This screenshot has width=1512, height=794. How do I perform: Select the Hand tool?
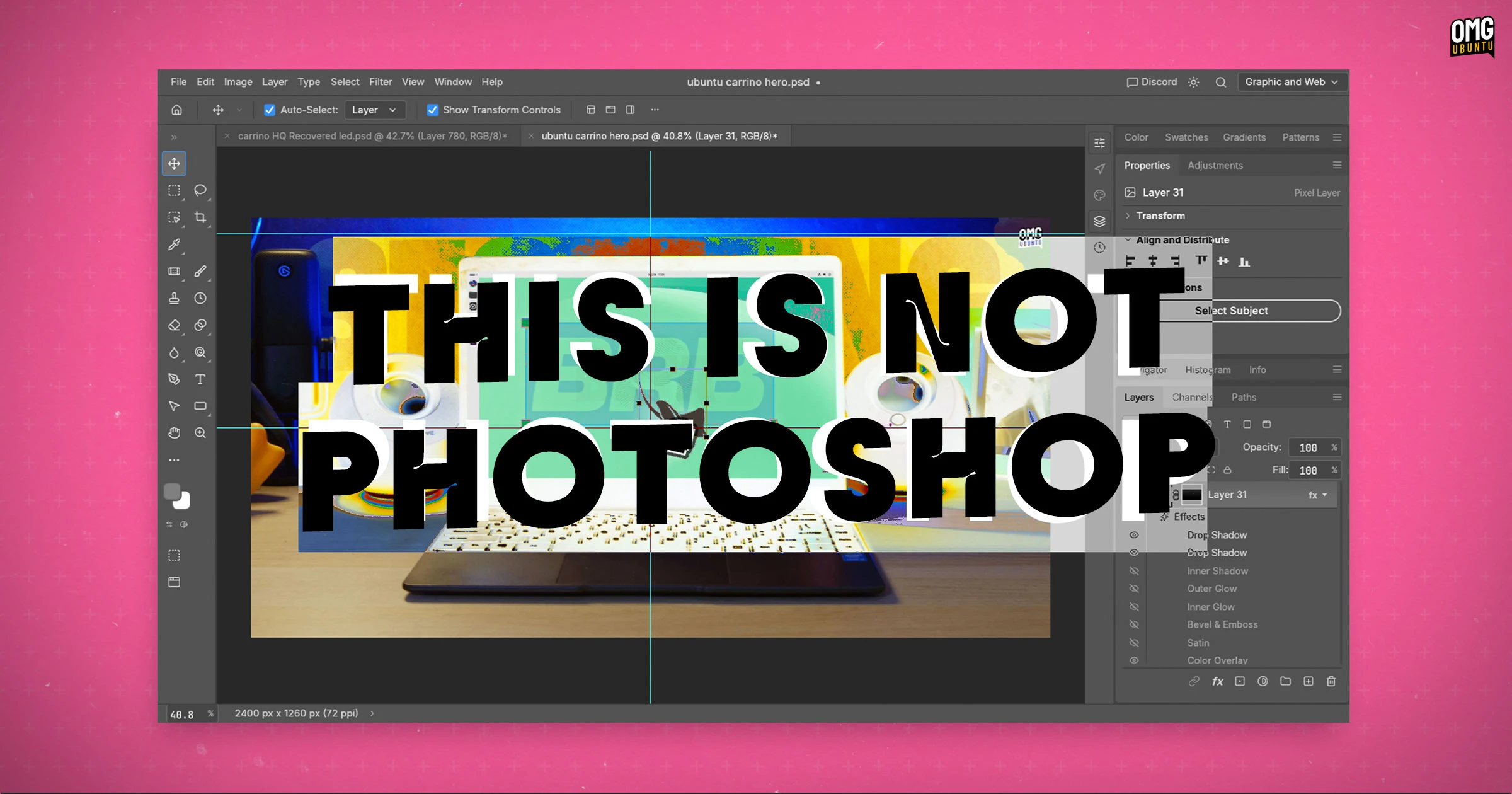[x=174, y=433]
